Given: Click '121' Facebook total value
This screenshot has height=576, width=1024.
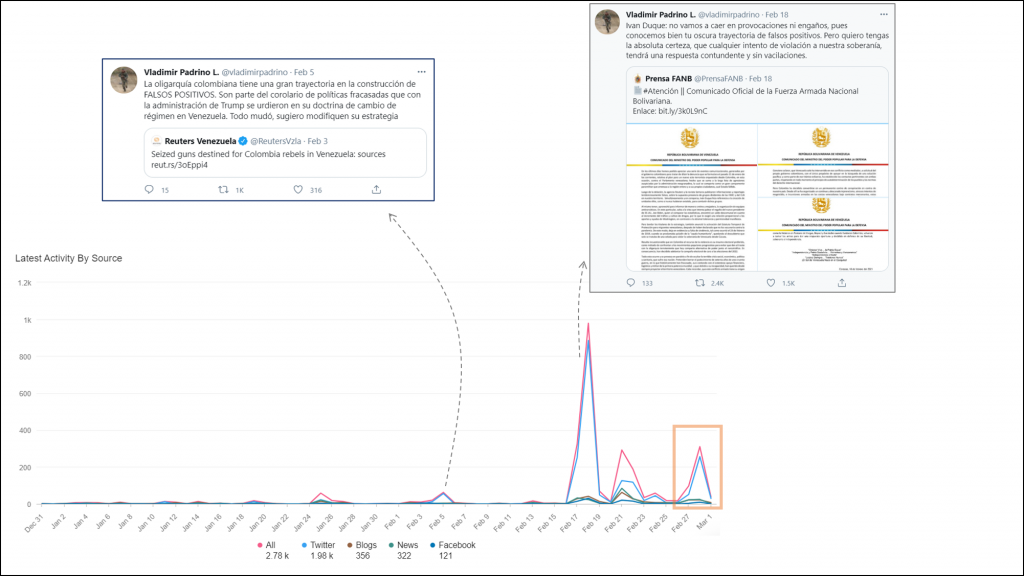Looking at the screenshot, I should click(x=445, y=556).
